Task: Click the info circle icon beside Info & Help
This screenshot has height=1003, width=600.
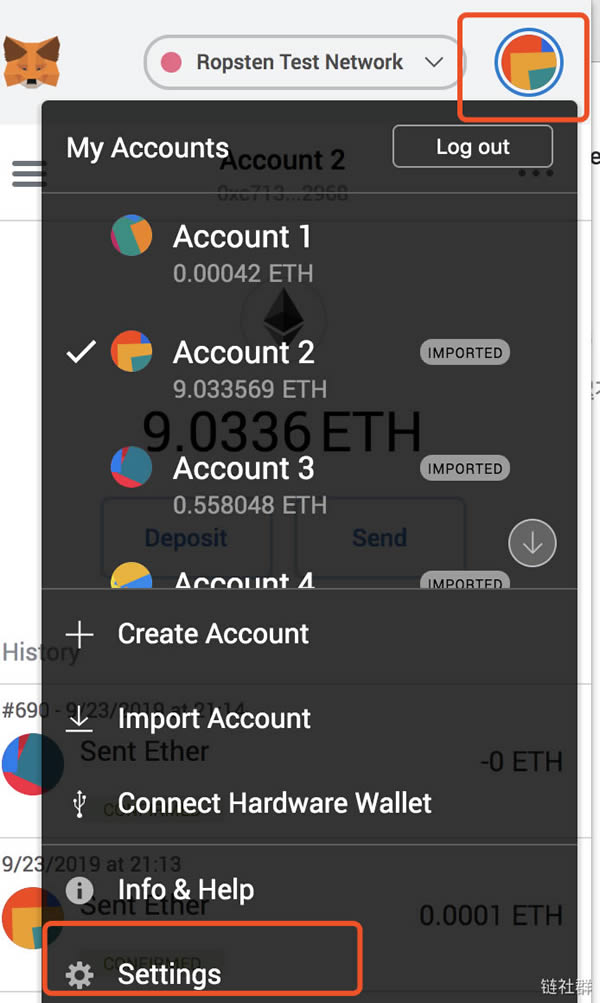Action: (79, 890)
